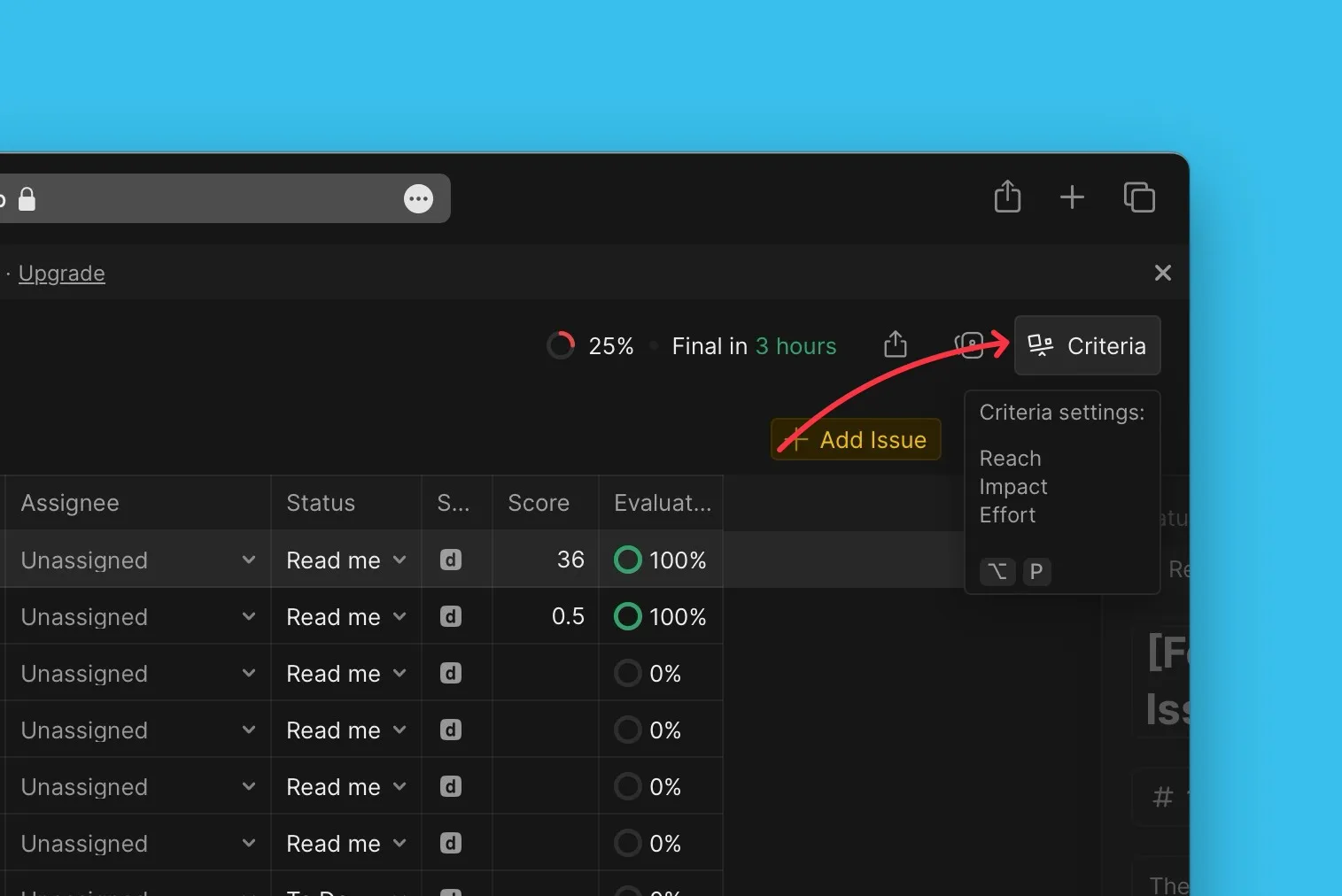
Task: Click the Status column header
Action: 321,503
